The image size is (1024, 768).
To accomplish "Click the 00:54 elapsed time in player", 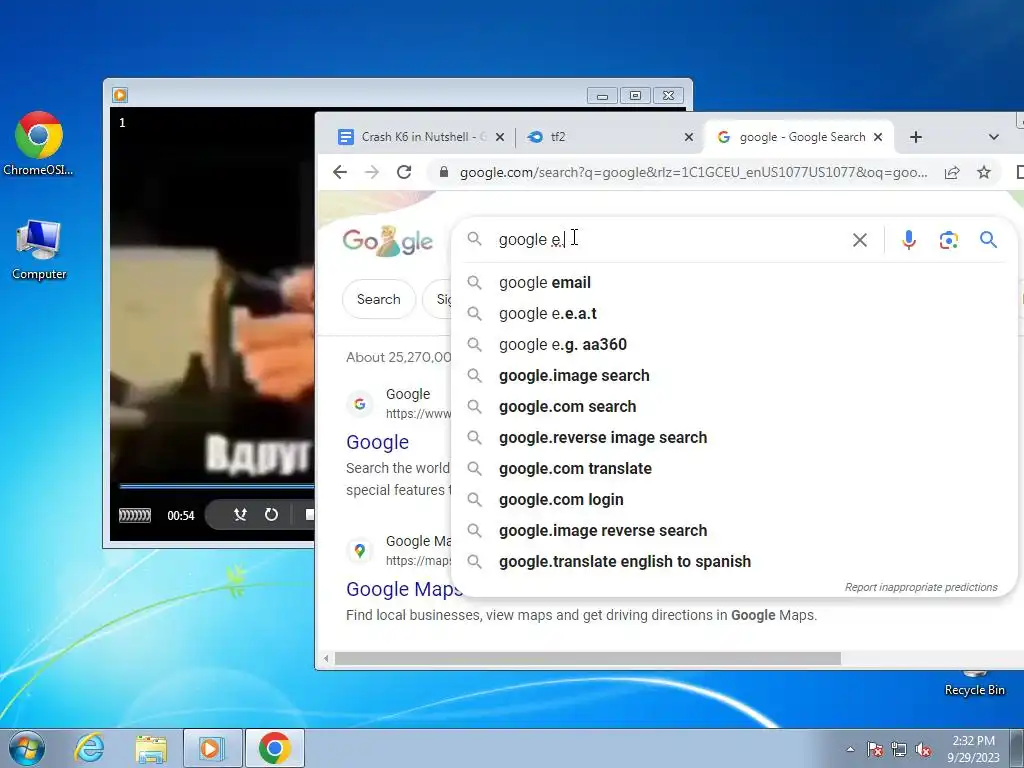I will click(181, 515).
